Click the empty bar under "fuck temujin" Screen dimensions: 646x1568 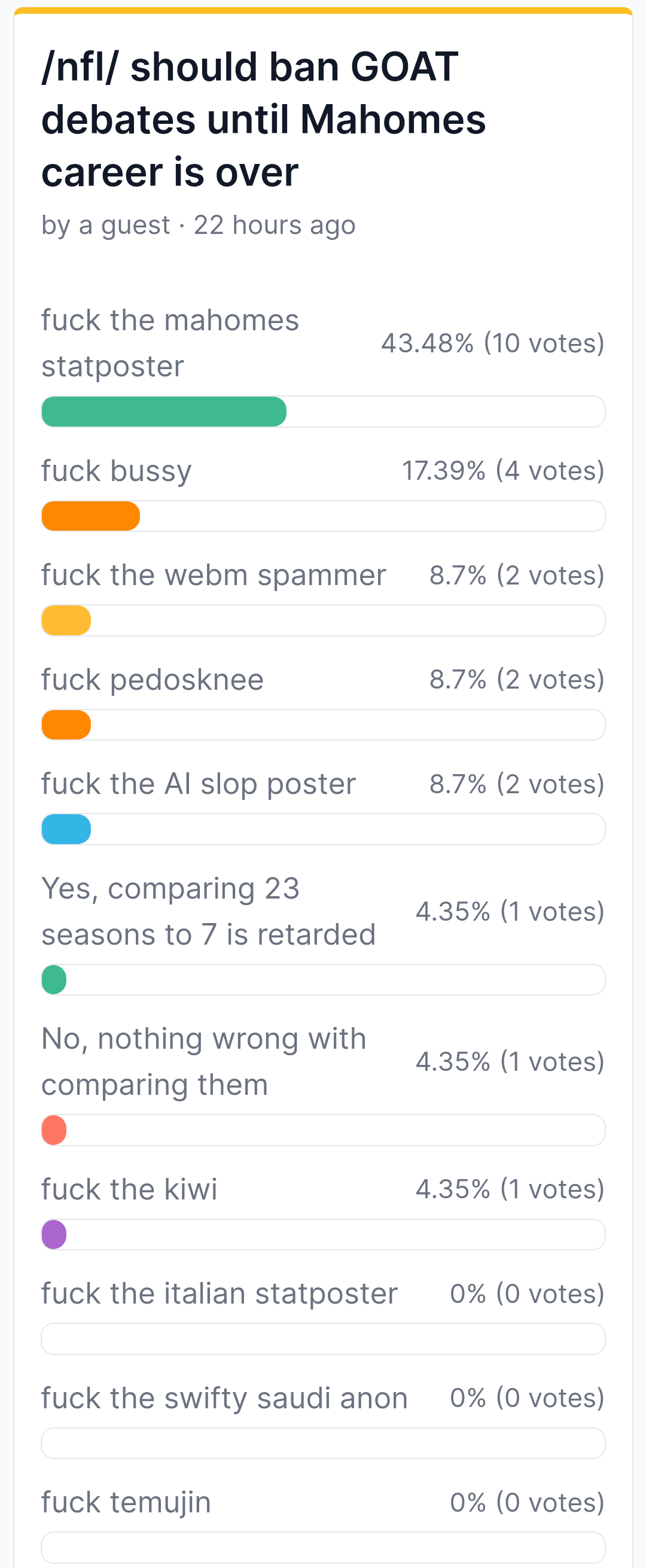click(x=324, y=1547)
